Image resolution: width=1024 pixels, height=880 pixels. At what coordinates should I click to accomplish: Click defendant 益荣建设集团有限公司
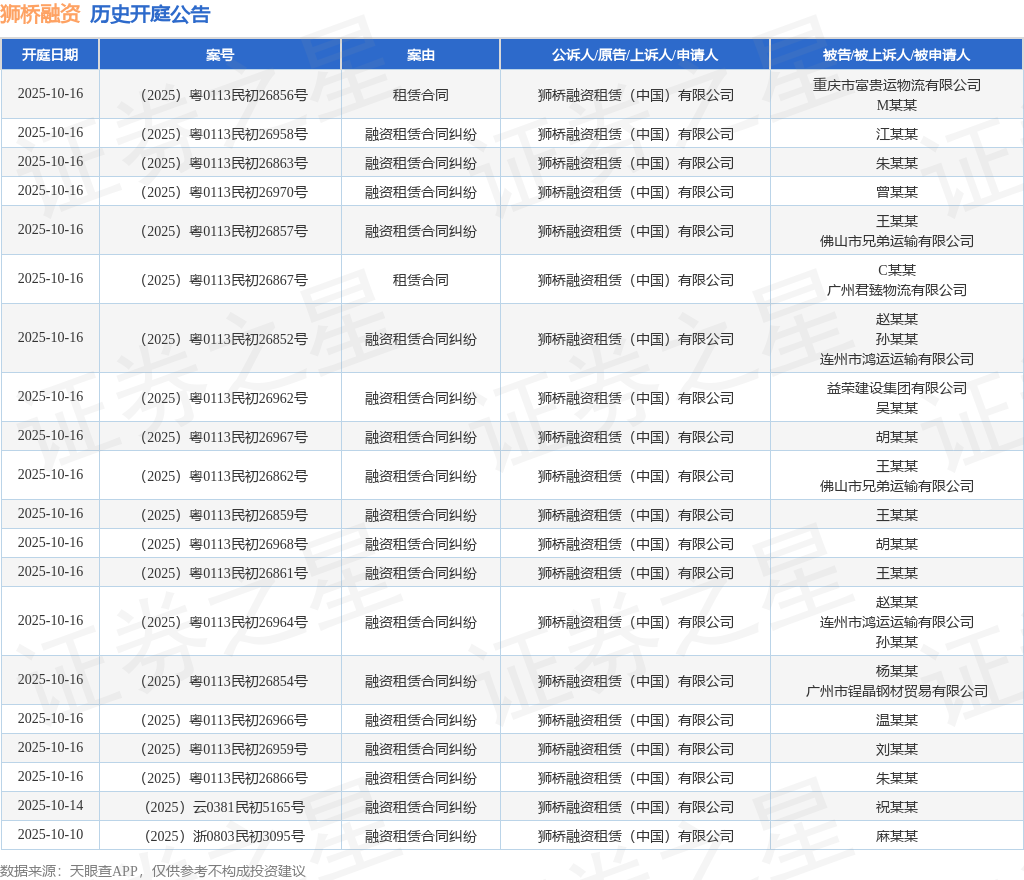coord(897,388)
